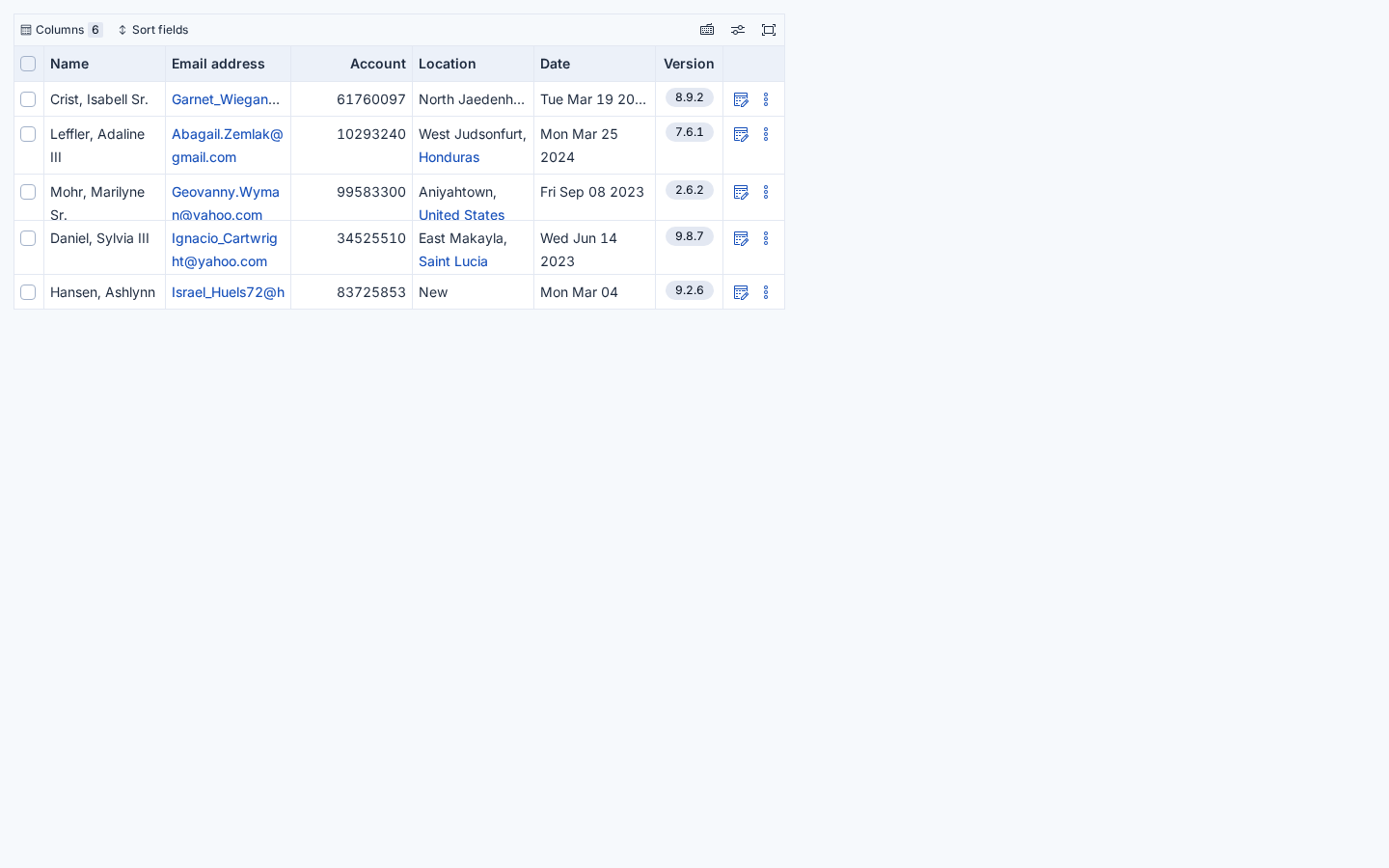The height and width of the screenshot is (868, 1389).
Task: Open the Ignacio_Cartwright@yahoo.com email link
Action: coord(225,250)
